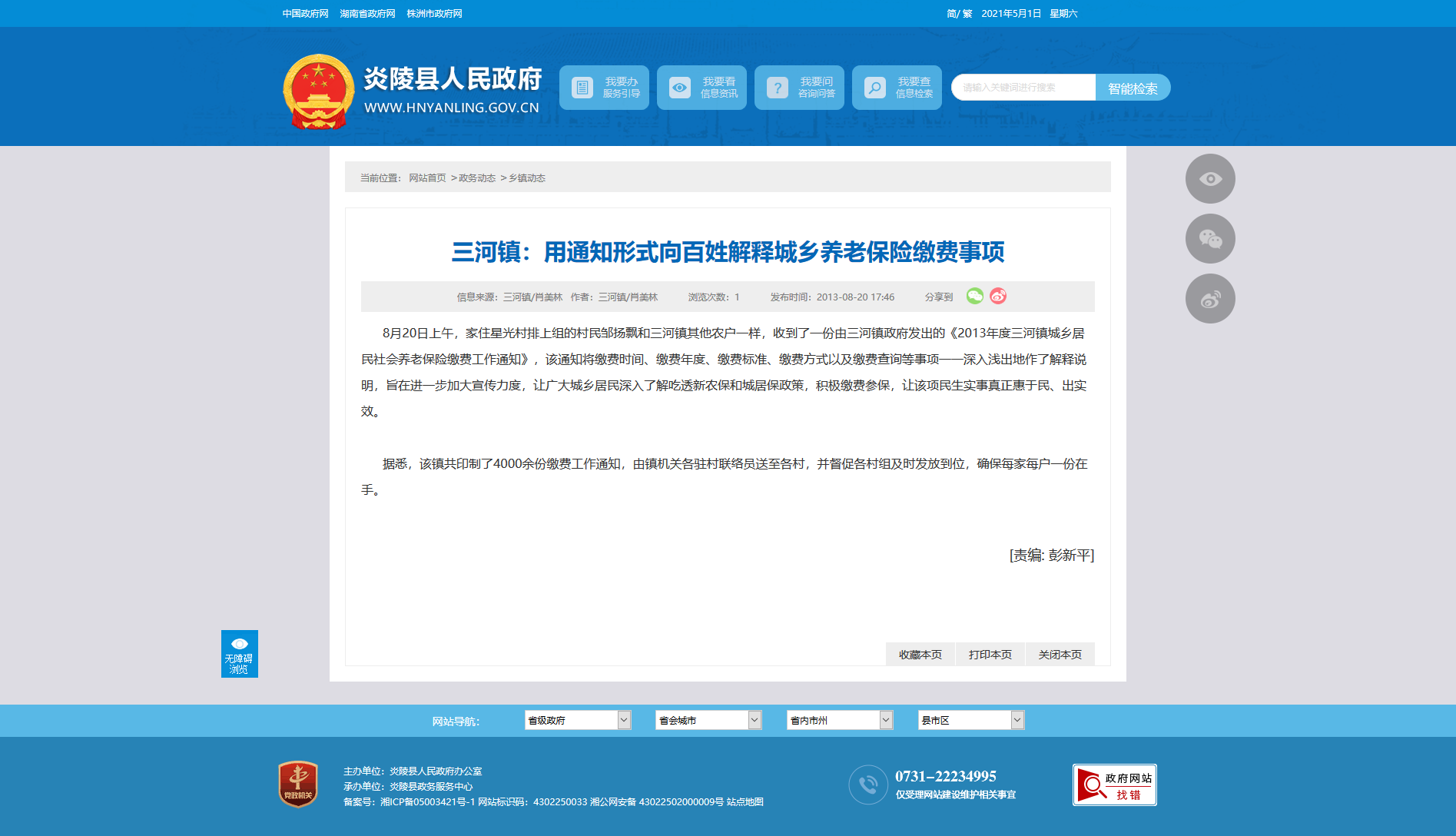Click the 党政机关 emblem in footer

pos(298,784)
